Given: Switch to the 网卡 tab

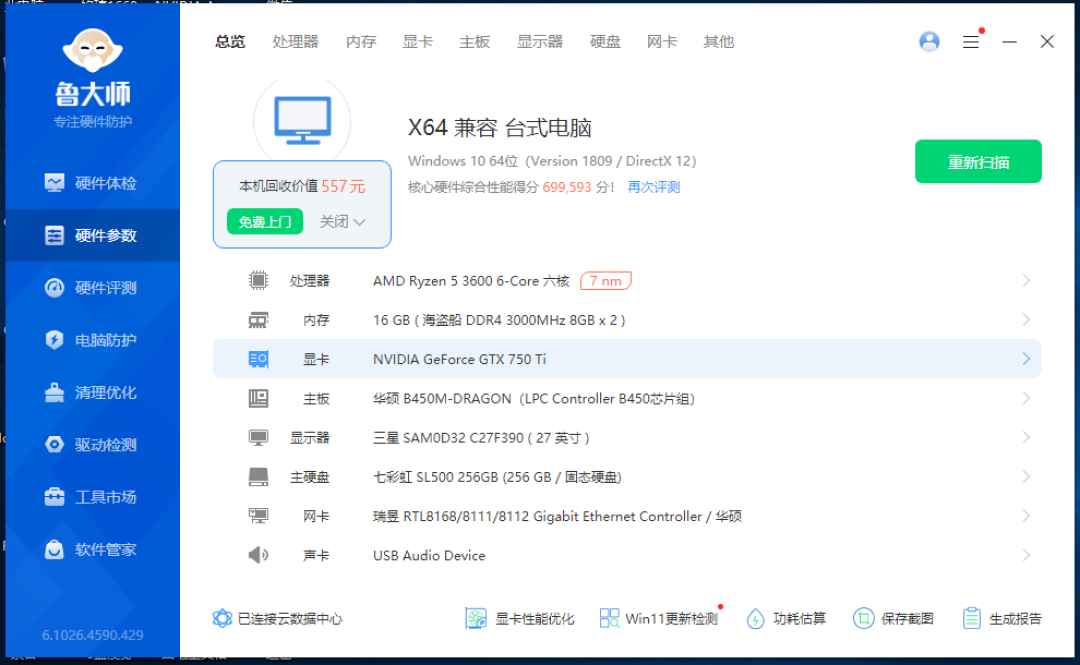Looking at the screenshot, I should [662, 42].
